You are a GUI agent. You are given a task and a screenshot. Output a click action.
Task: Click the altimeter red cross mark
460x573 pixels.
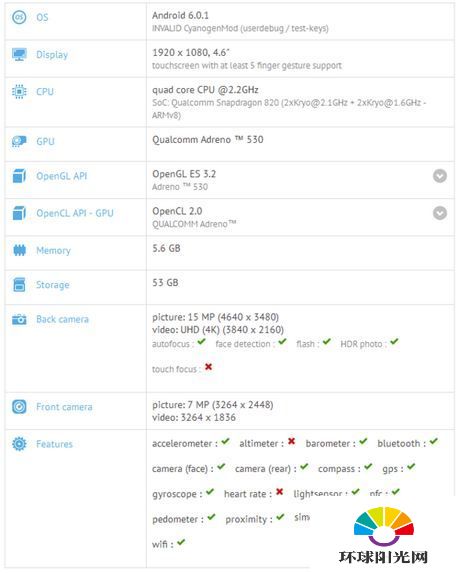tap(291, 441)
